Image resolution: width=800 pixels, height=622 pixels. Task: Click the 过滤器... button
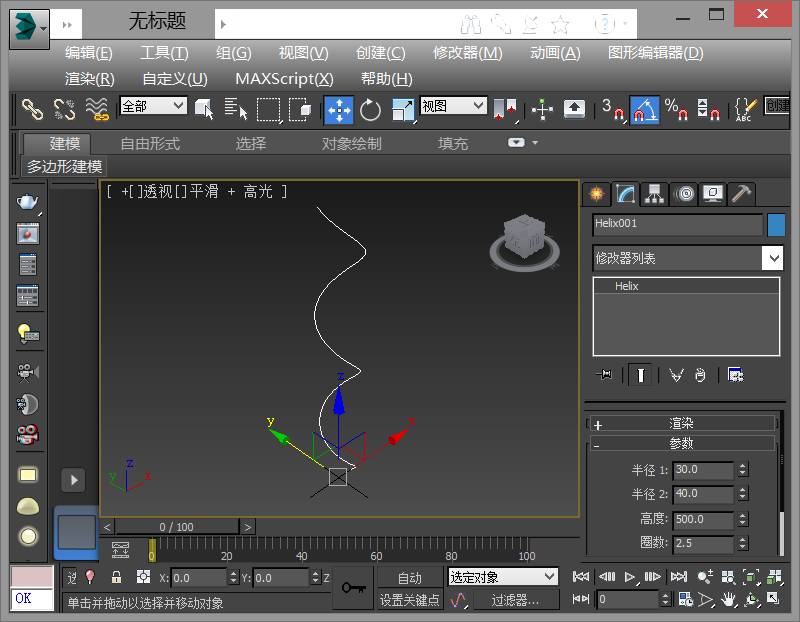pos(515,600)
